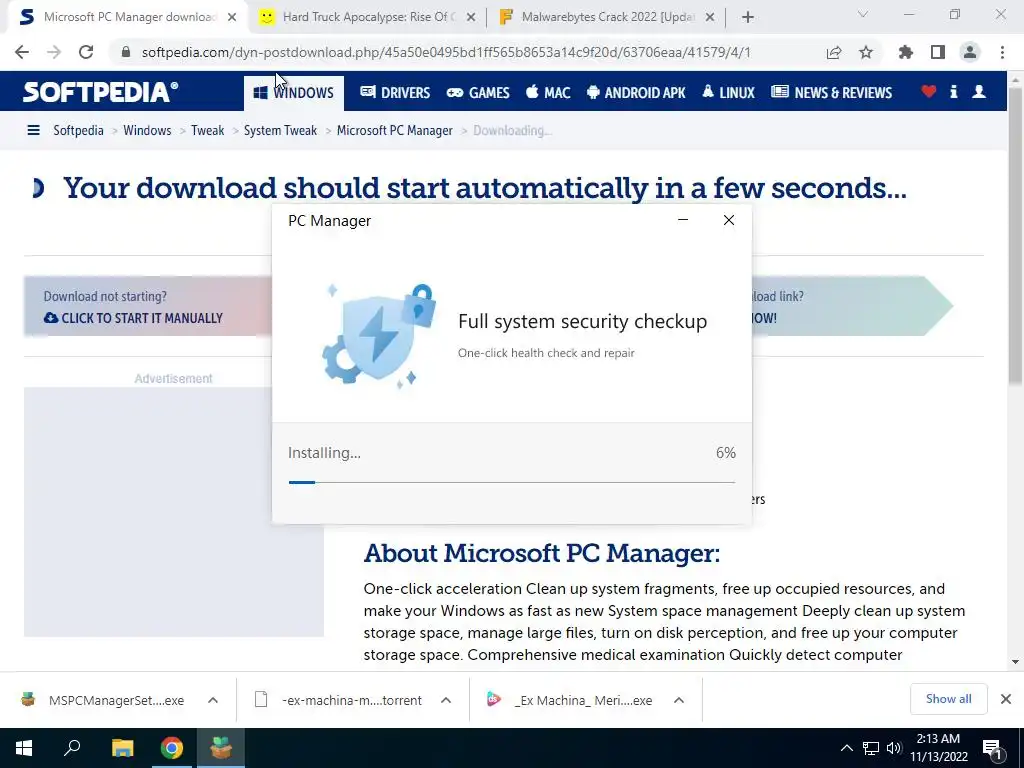Viewport: 1024px width, 768px height.
Task: Open Softpedia info icon
Action: coord(953,92)
